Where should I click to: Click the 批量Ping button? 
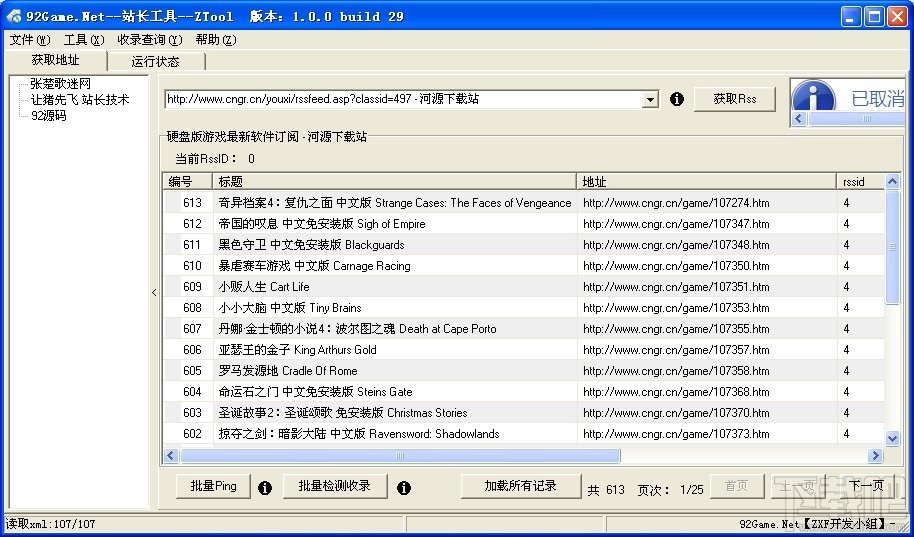tap(213, 486)
